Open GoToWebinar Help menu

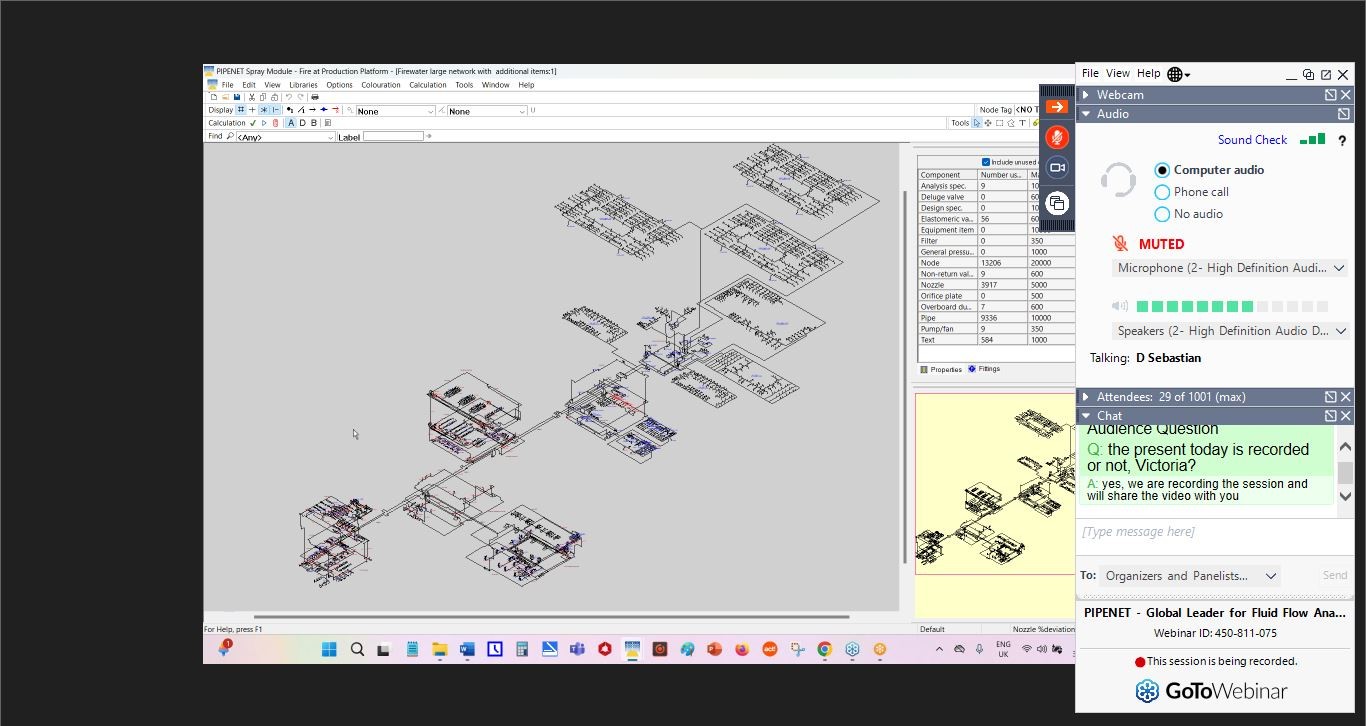[1149, 73]
